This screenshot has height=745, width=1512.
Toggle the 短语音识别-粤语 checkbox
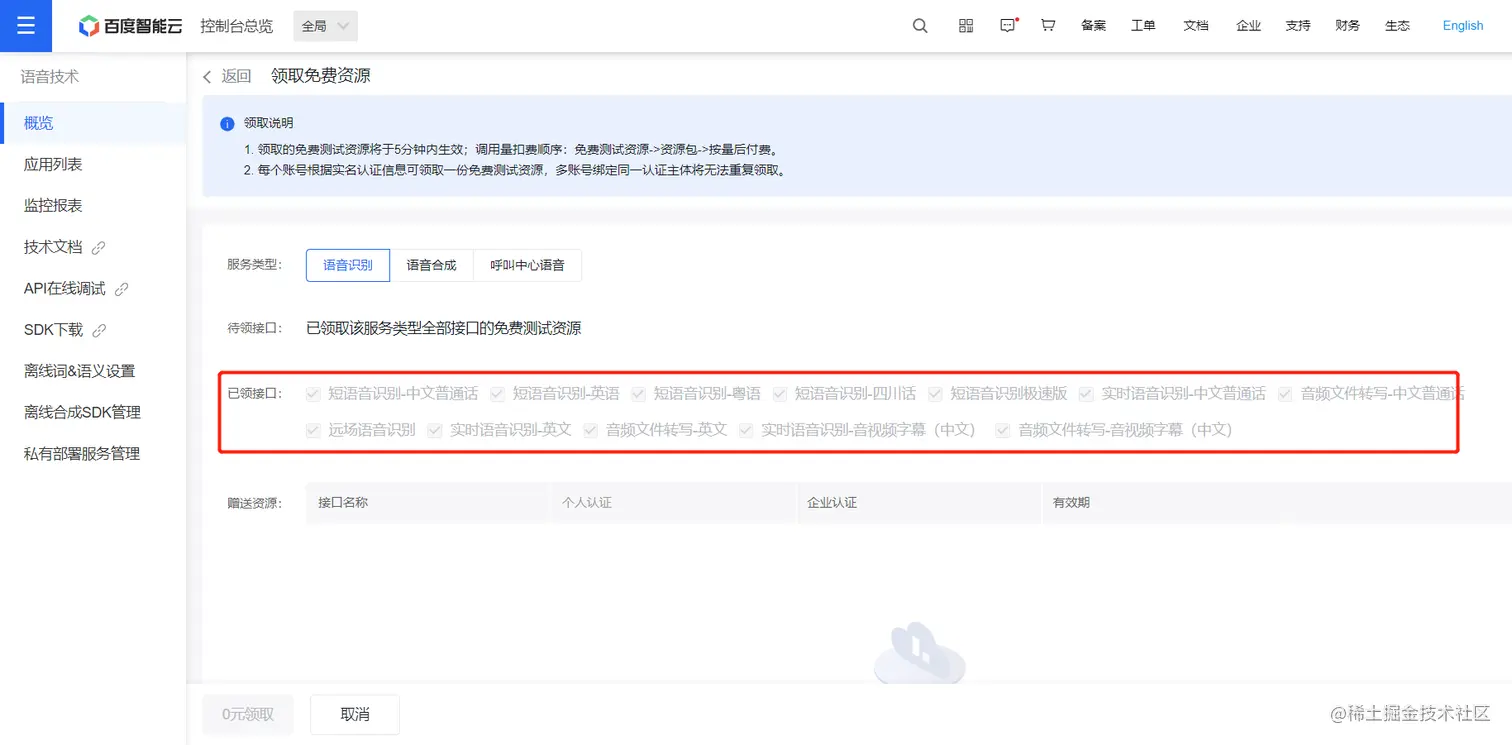639,394
